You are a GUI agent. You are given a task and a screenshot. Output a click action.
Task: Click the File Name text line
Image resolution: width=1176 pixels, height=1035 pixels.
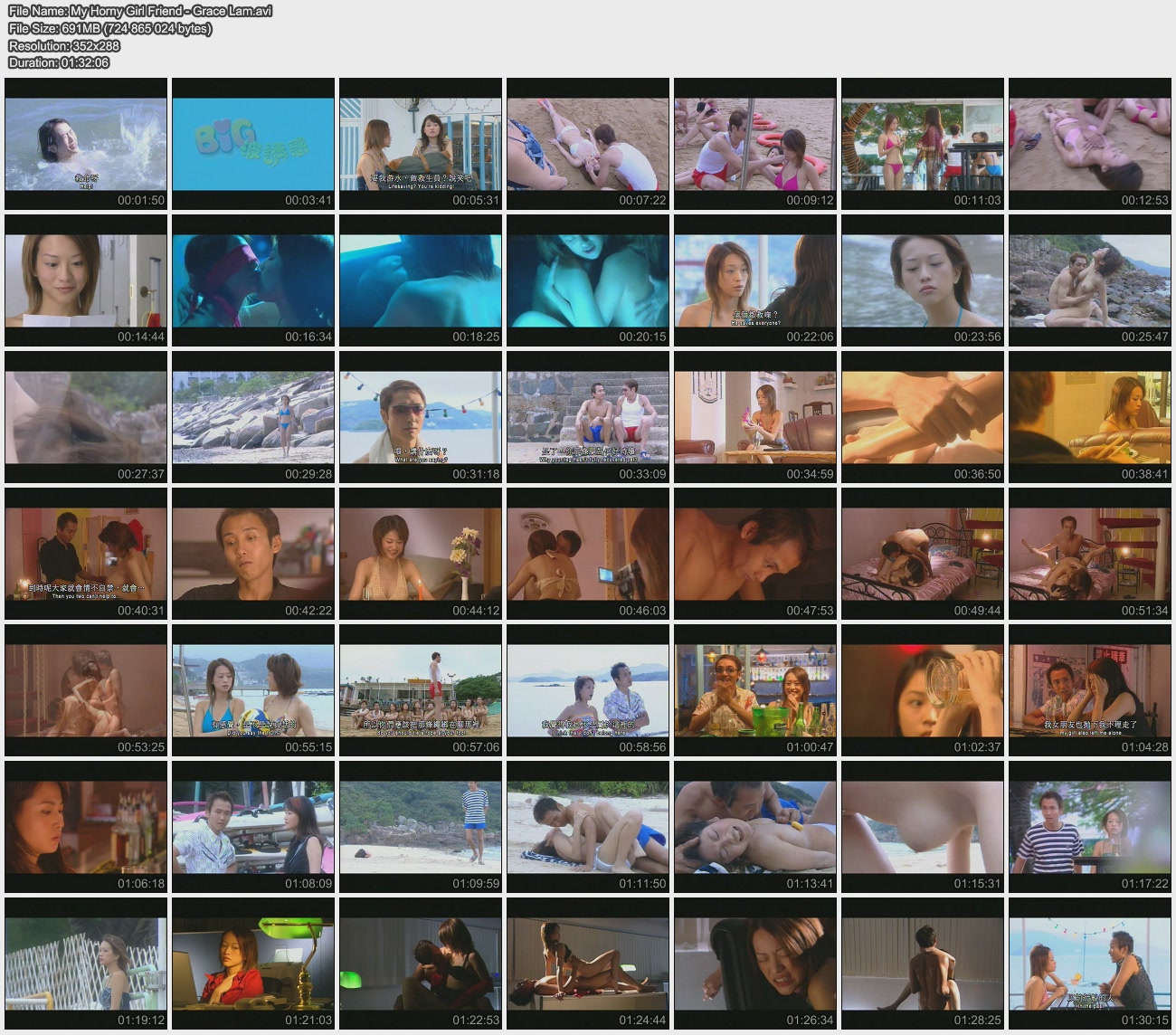click(140, 11)
